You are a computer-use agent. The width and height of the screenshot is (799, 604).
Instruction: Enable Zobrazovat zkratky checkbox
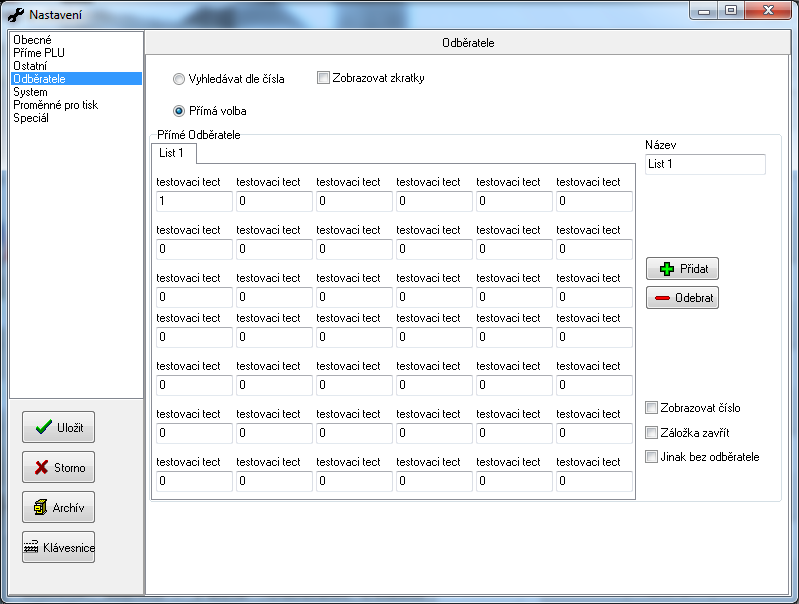[323, 78]
